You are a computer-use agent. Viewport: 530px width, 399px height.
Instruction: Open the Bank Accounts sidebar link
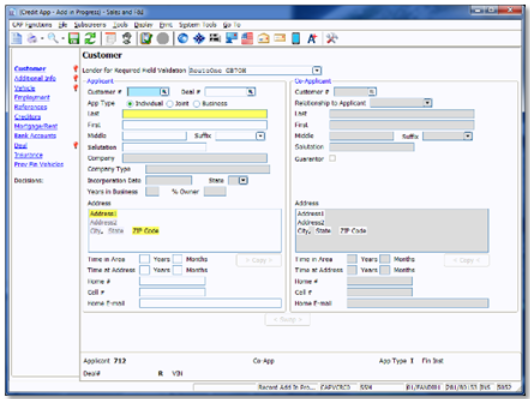35,136
